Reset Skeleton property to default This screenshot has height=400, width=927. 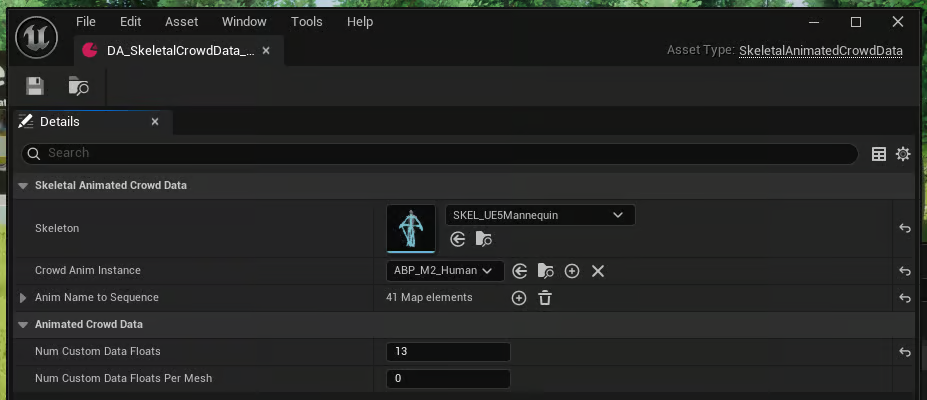click(x=904, y=229)
